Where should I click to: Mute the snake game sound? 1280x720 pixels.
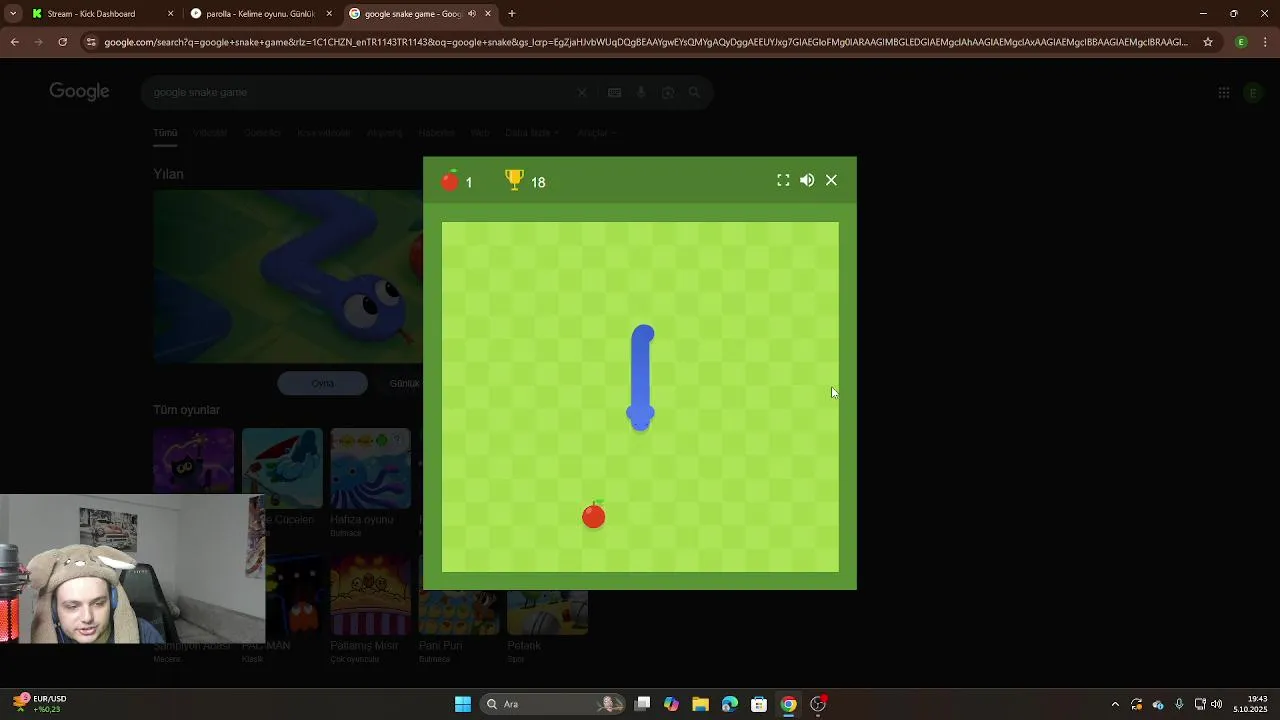point(807,180)
